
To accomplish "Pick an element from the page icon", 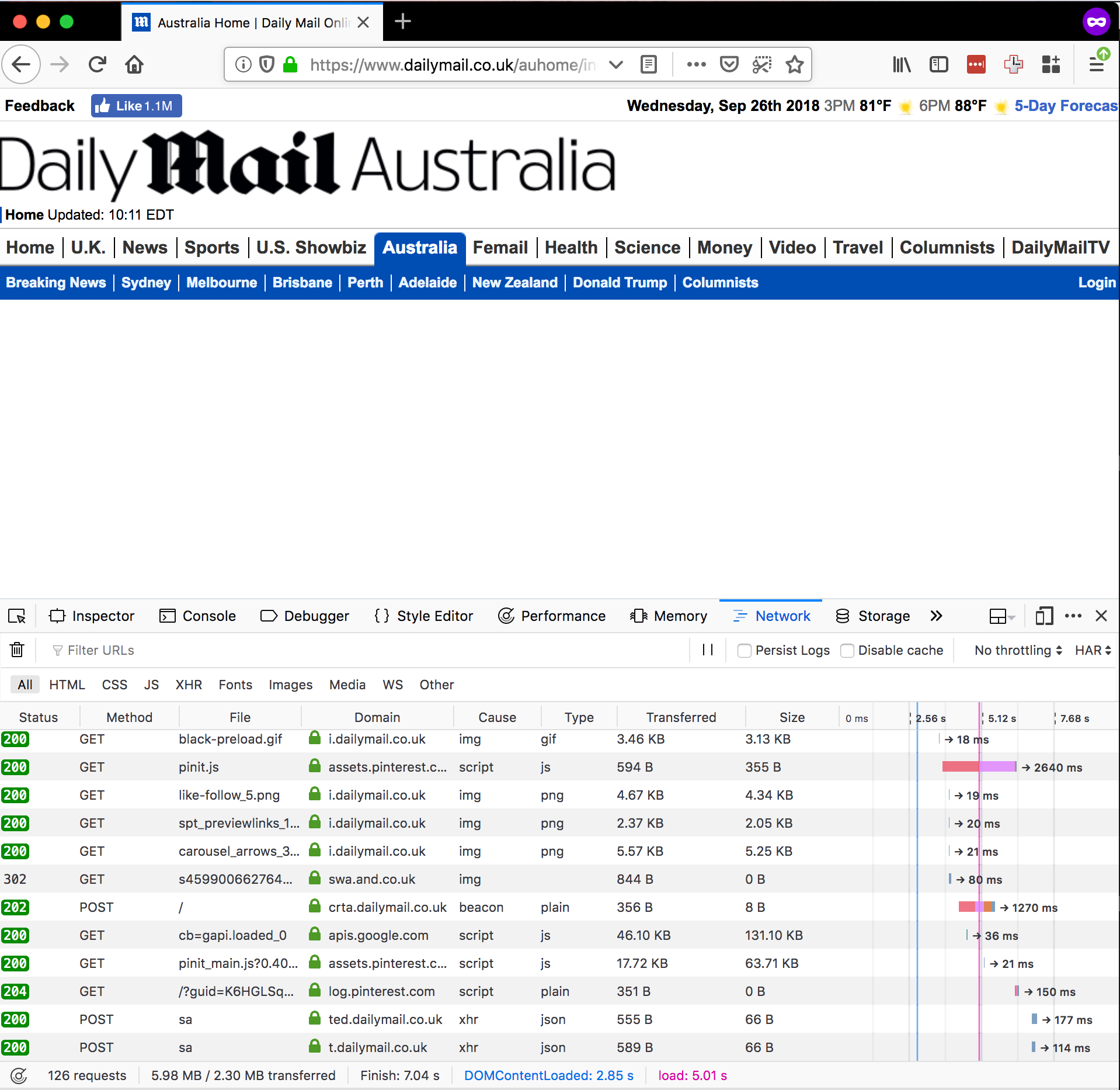I will tap(17, 616).
